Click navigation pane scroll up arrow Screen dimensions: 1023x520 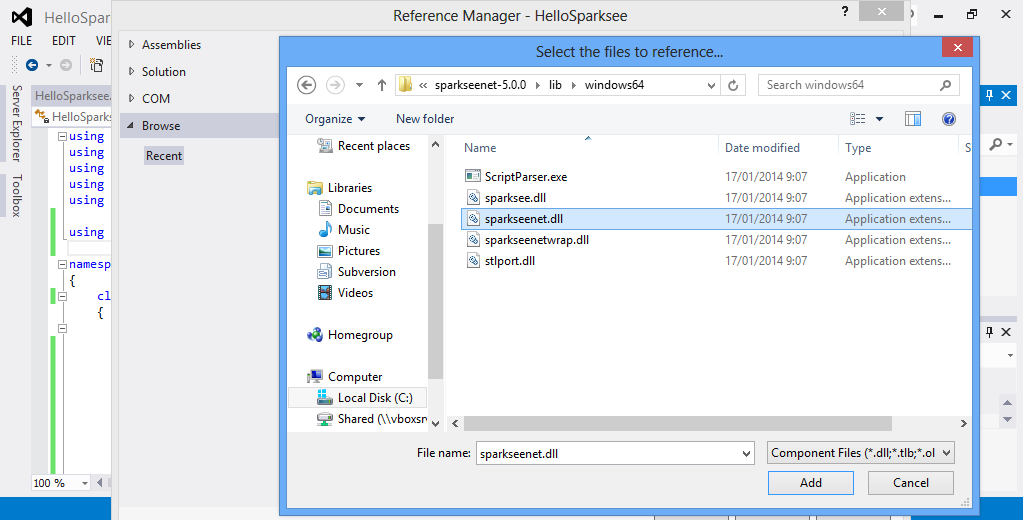point(436,144)
